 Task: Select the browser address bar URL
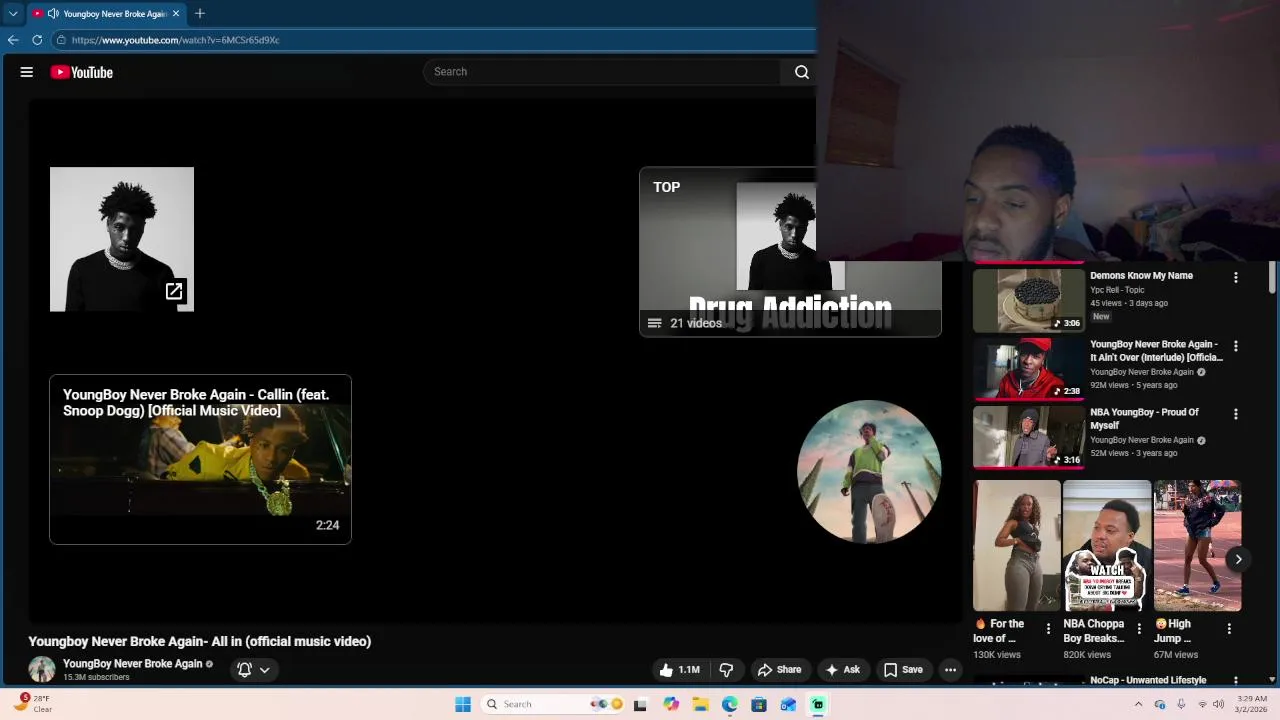(175, 40)
